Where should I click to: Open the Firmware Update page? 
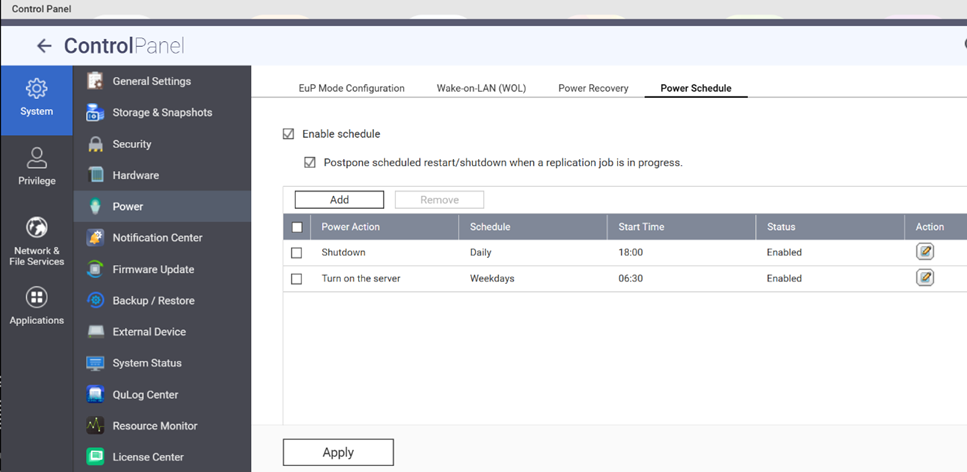click(x=152, y=269)
